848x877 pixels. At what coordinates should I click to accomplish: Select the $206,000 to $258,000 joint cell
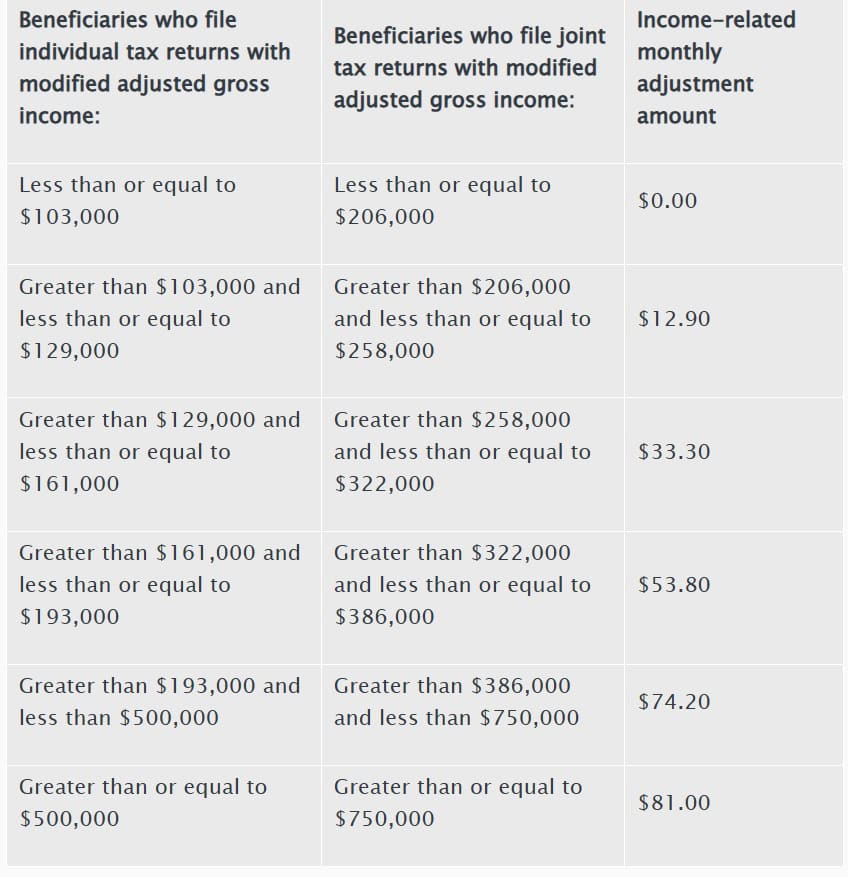(462, 319)
